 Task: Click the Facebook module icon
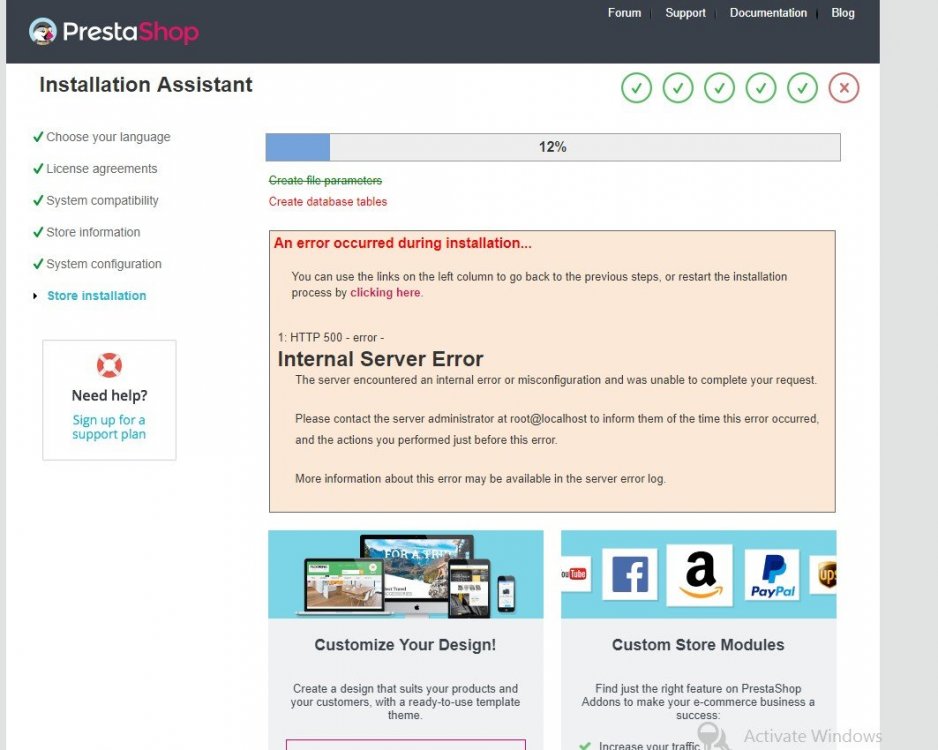coord(629,574)
